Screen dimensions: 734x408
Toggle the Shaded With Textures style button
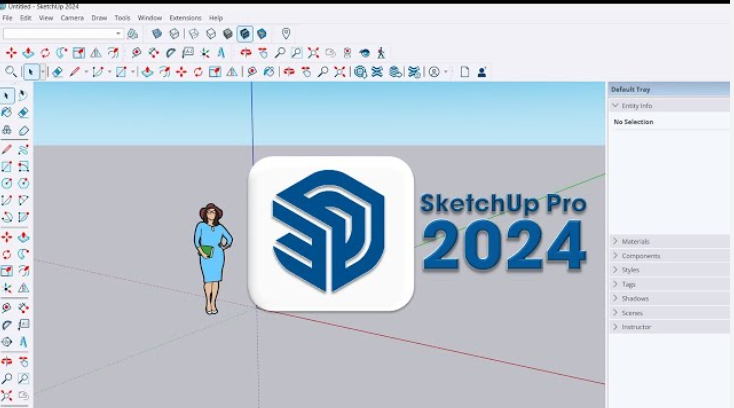tap(245, 34)
